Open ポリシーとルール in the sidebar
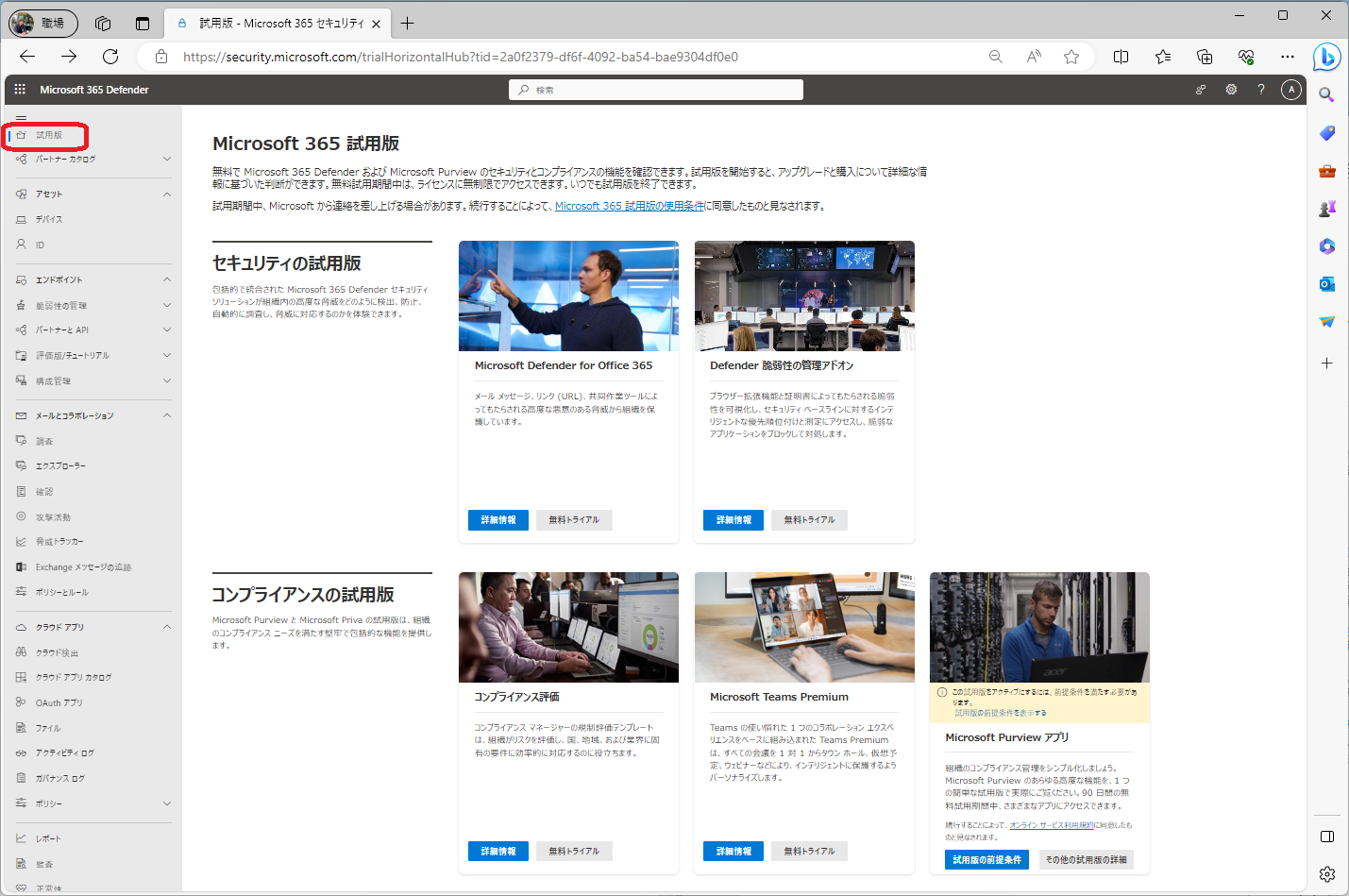1349x896 pixels. tap(62, 592)
